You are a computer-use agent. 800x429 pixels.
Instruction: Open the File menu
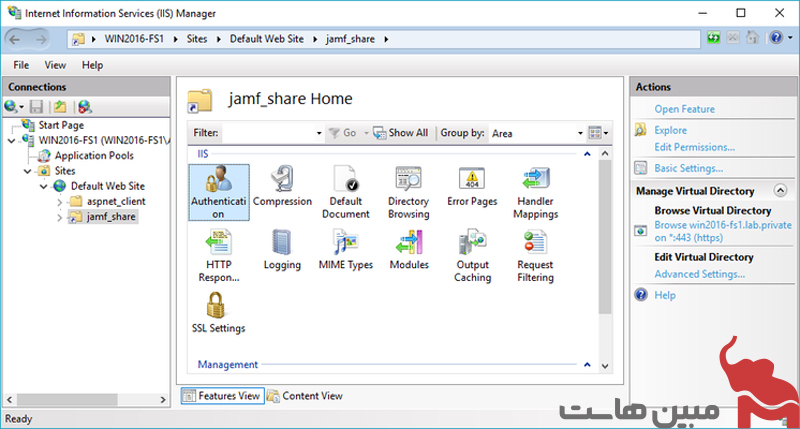[21, 65]
